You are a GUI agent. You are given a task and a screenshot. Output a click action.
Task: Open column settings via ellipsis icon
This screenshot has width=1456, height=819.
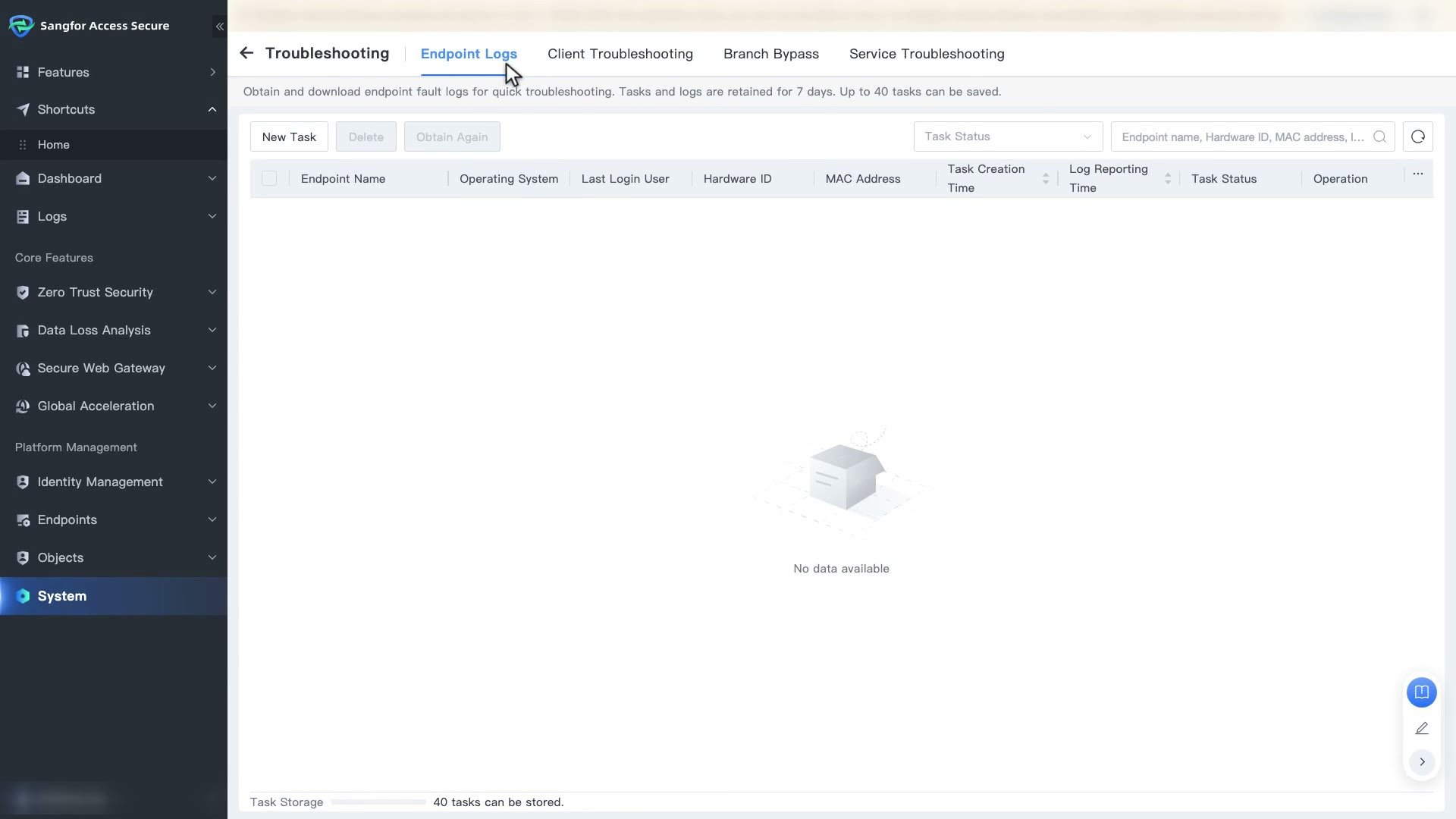point(1417,174)
